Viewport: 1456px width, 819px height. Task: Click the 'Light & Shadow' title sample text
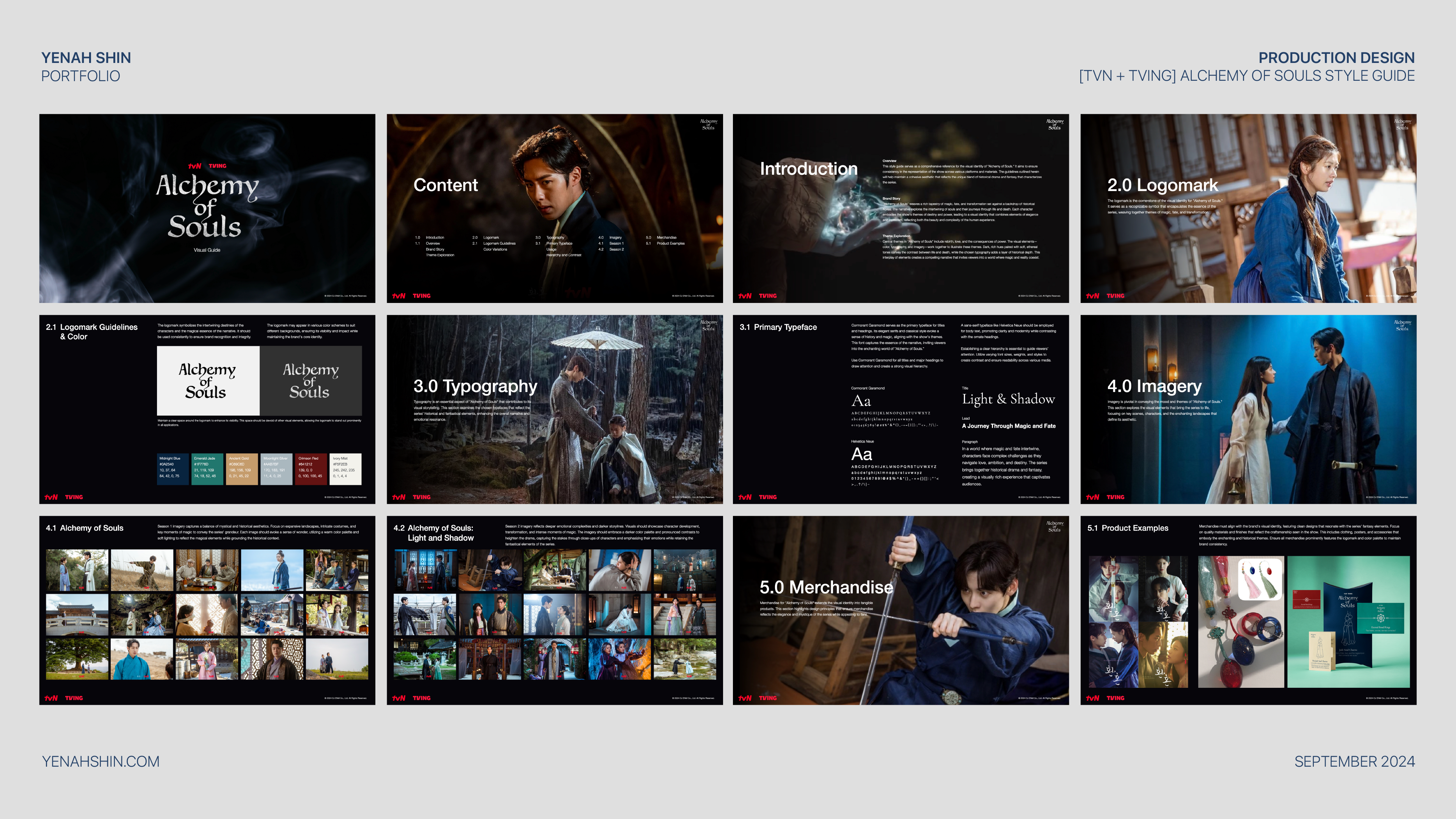coord(1008,399)
